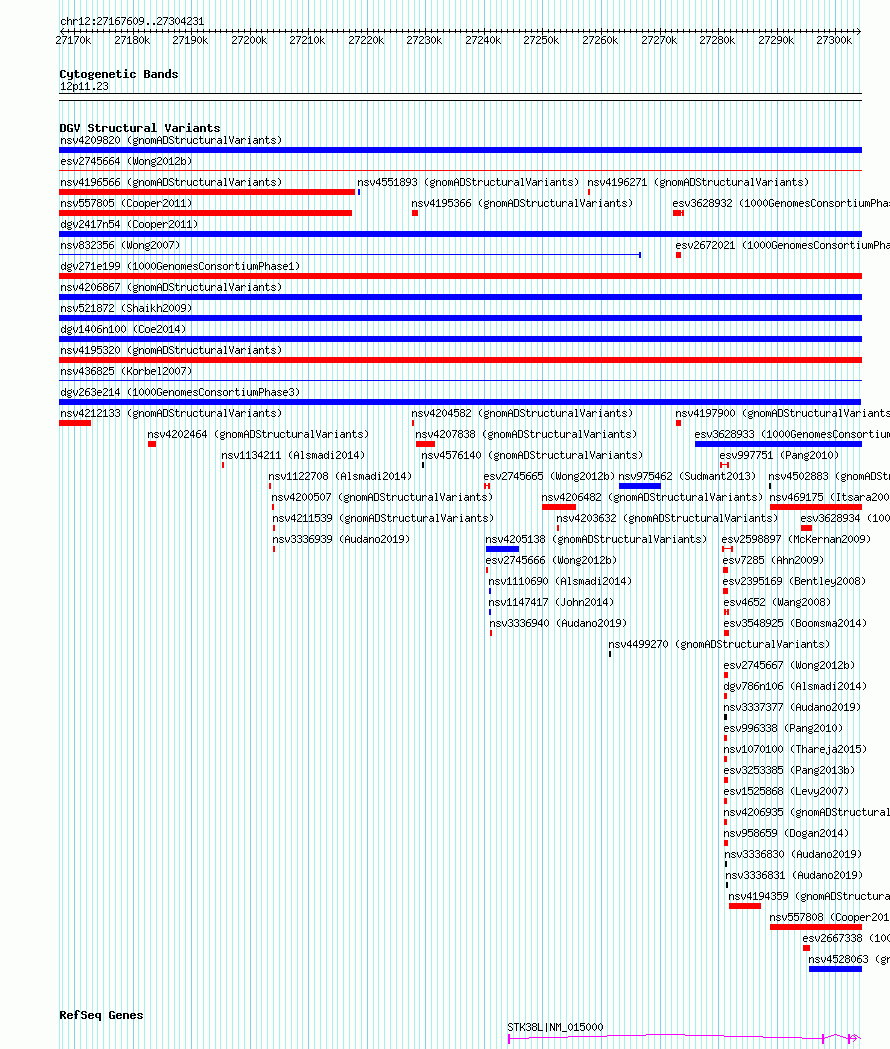Open nsv4195320 gnomAD variant label
Image resolution: width=890 pixels, height=1049 pixels.
tap(171, 351)
